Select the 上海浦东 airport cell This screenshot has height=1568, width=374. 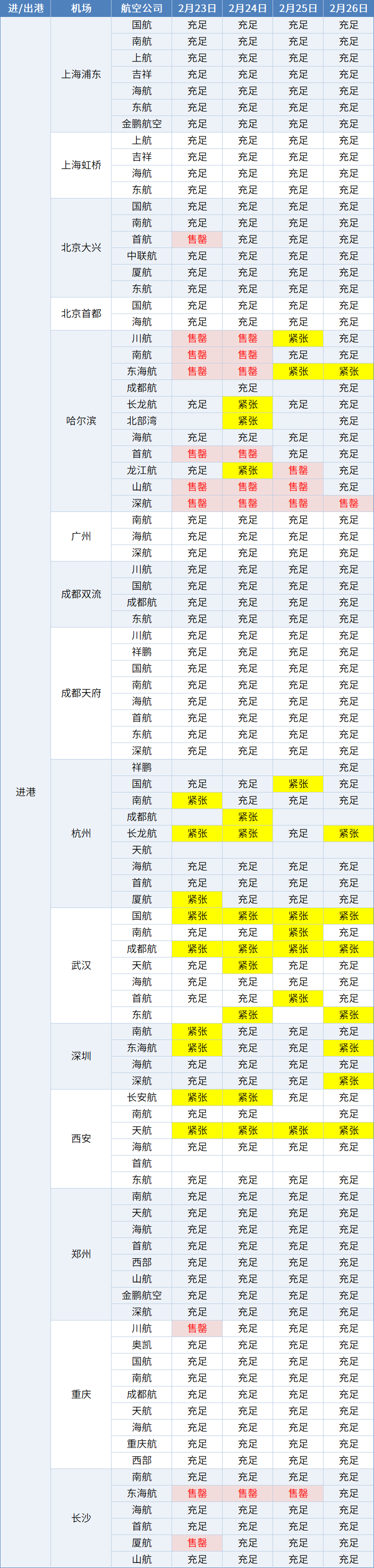[81, 74]
